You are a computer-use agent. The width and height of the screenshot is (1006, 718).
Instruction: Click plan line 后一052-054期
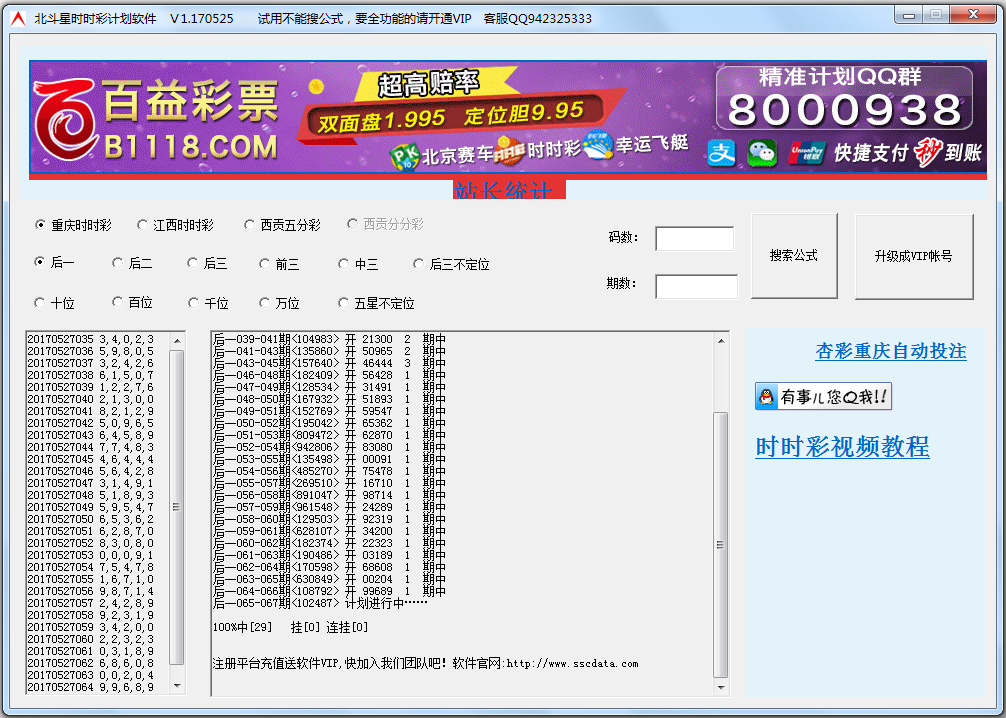pos(329,447)
